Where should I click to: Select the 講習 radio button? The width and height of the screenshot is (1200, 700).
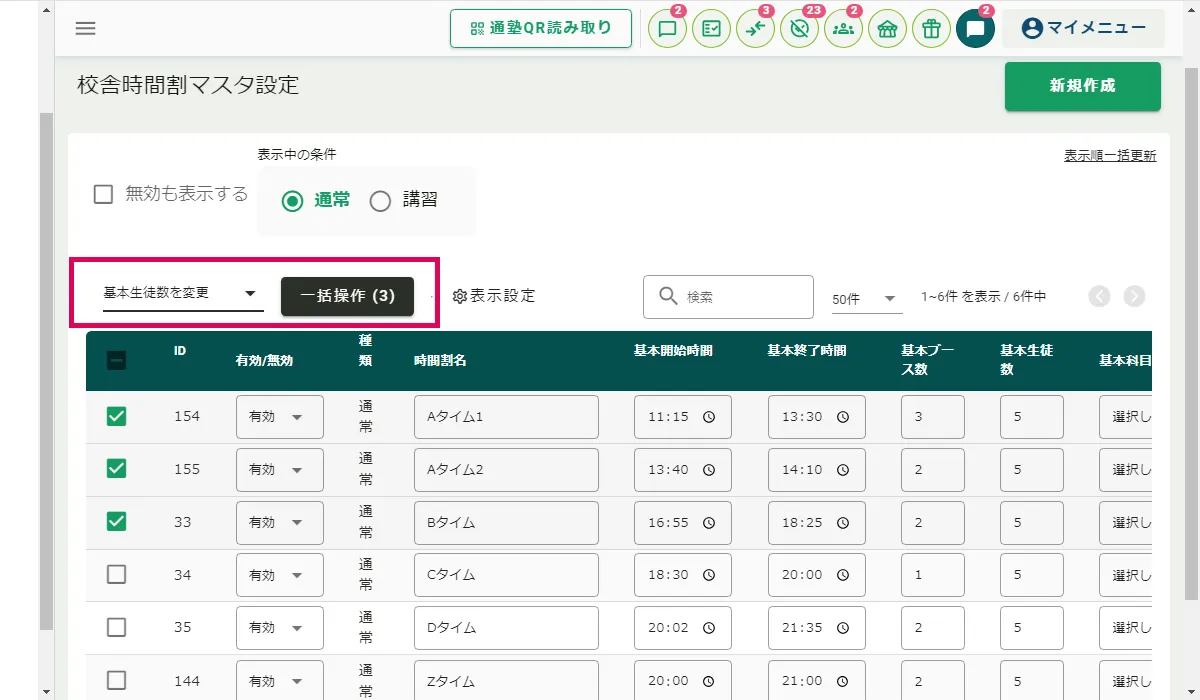[x=380, y=201]
